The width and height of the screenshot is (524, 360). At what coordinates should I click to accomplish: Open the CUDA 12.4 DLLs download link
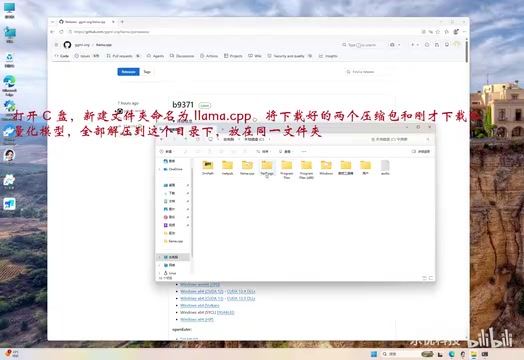[x=241, y=291]
